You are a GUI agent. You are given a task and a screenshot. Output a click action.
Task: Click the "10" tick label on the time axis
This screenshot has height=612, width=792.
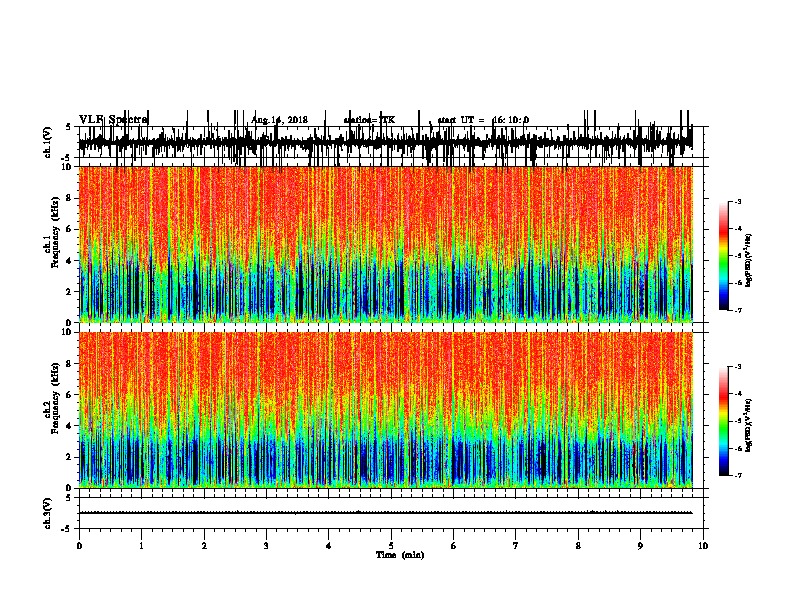point(703,546)
